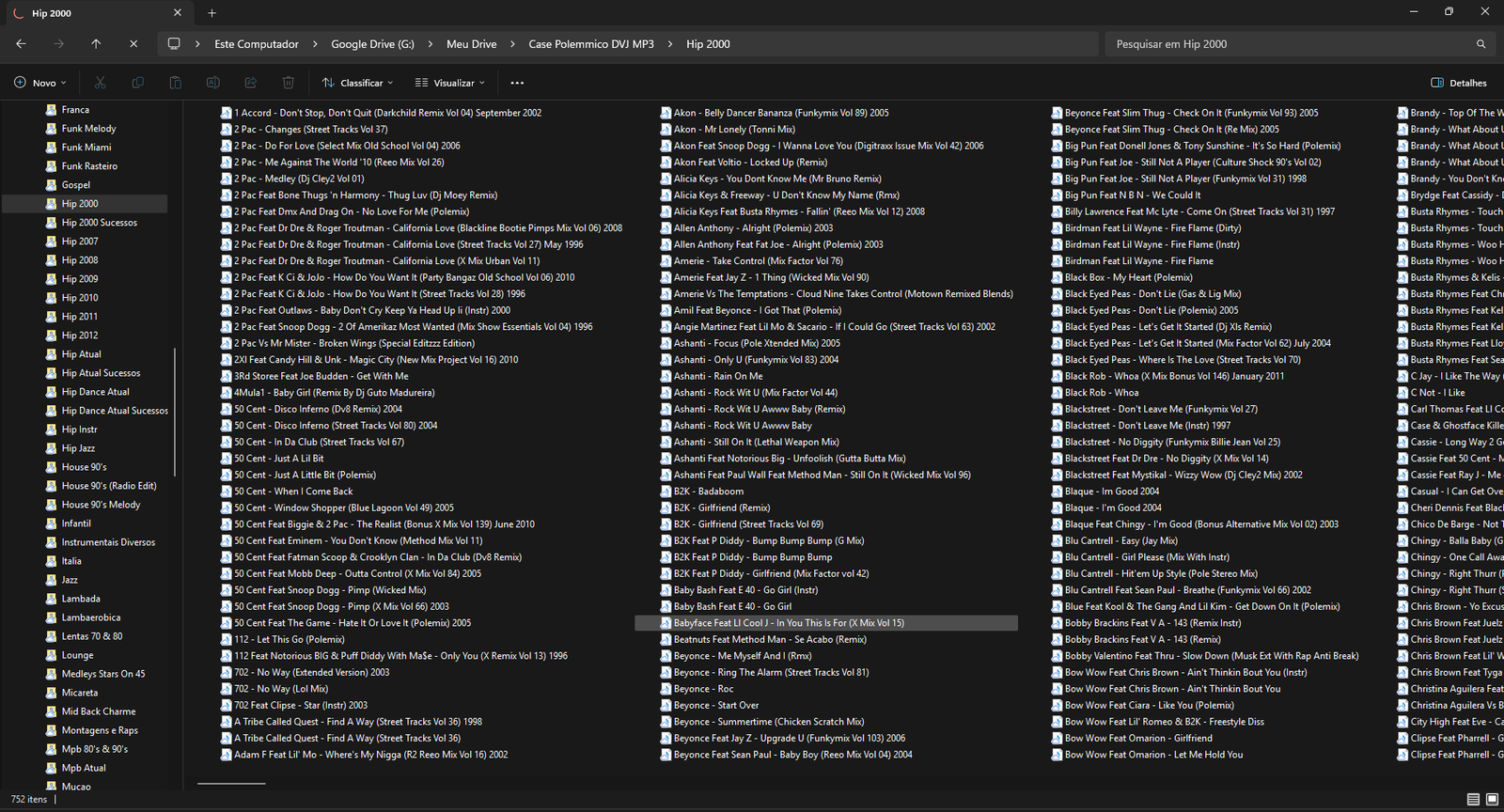This screenshot has height=812, width=1504.
Task: Open the Visualizar view dropdown
Action: click(450, 83)
